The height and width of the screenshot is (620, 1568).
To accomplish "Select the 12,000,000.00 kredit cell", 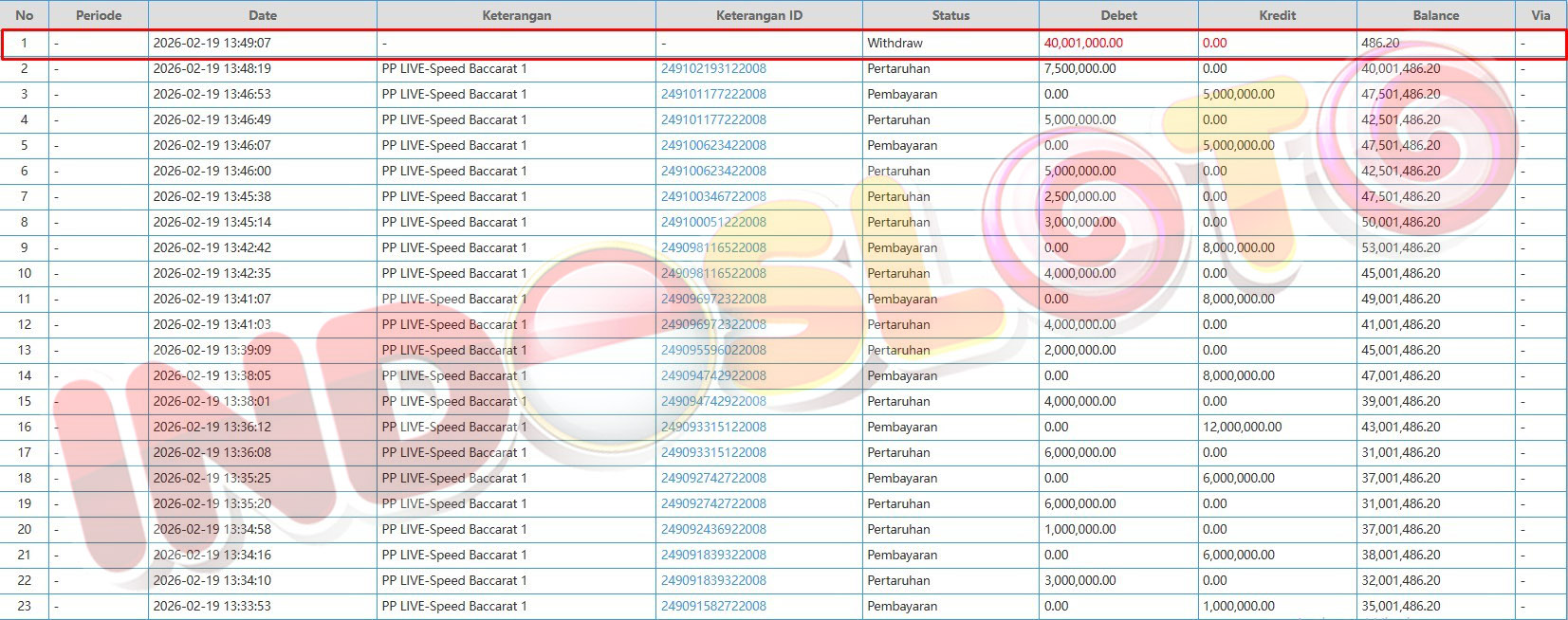I will pos(1242,428).
